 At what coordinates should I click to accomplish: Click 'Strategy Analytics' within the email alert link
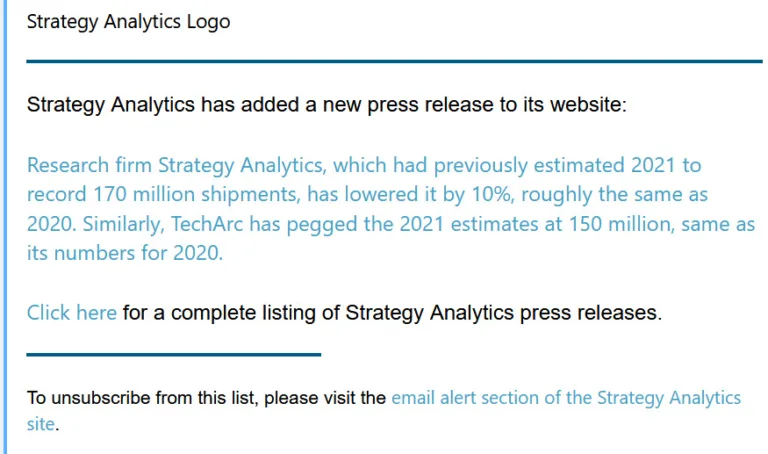click(669, 398)
